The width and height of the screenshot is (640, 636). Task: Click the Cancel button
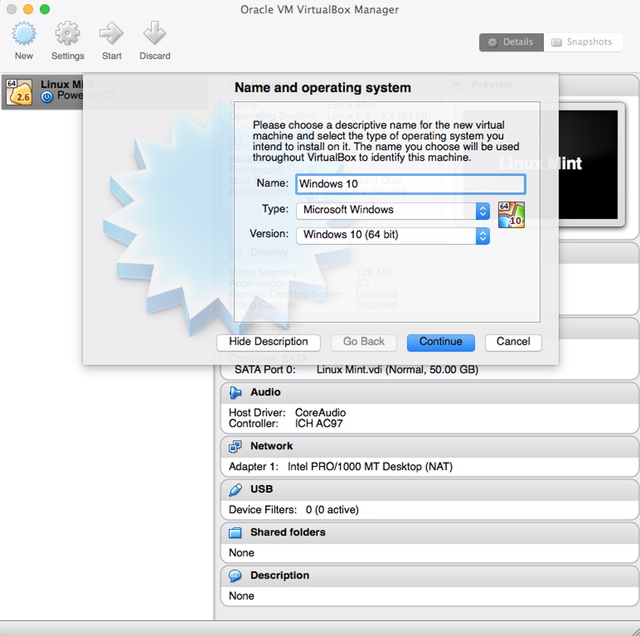point(513,342)
